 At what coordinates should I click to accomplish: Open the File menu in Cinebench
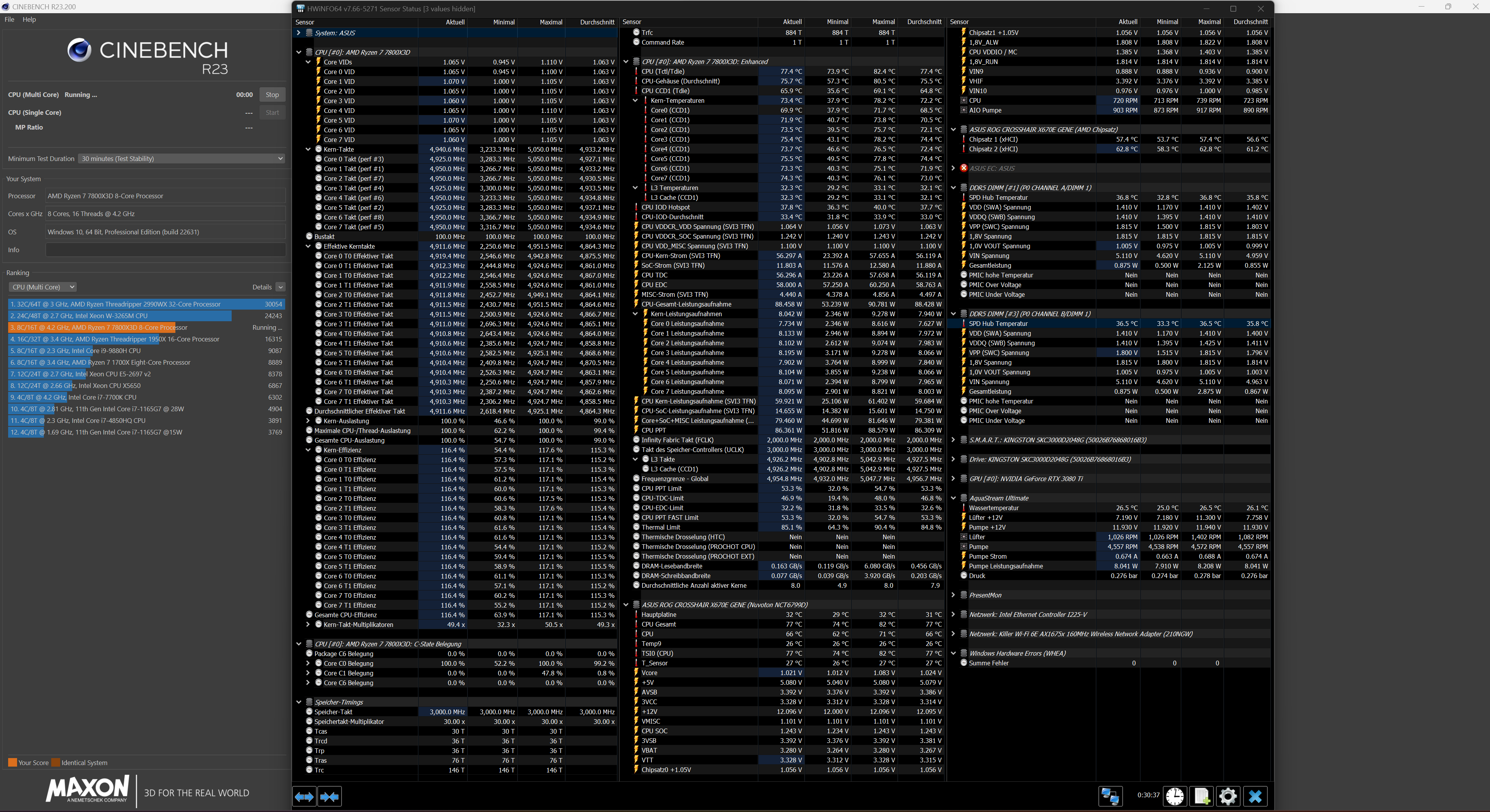click(9, 19)
